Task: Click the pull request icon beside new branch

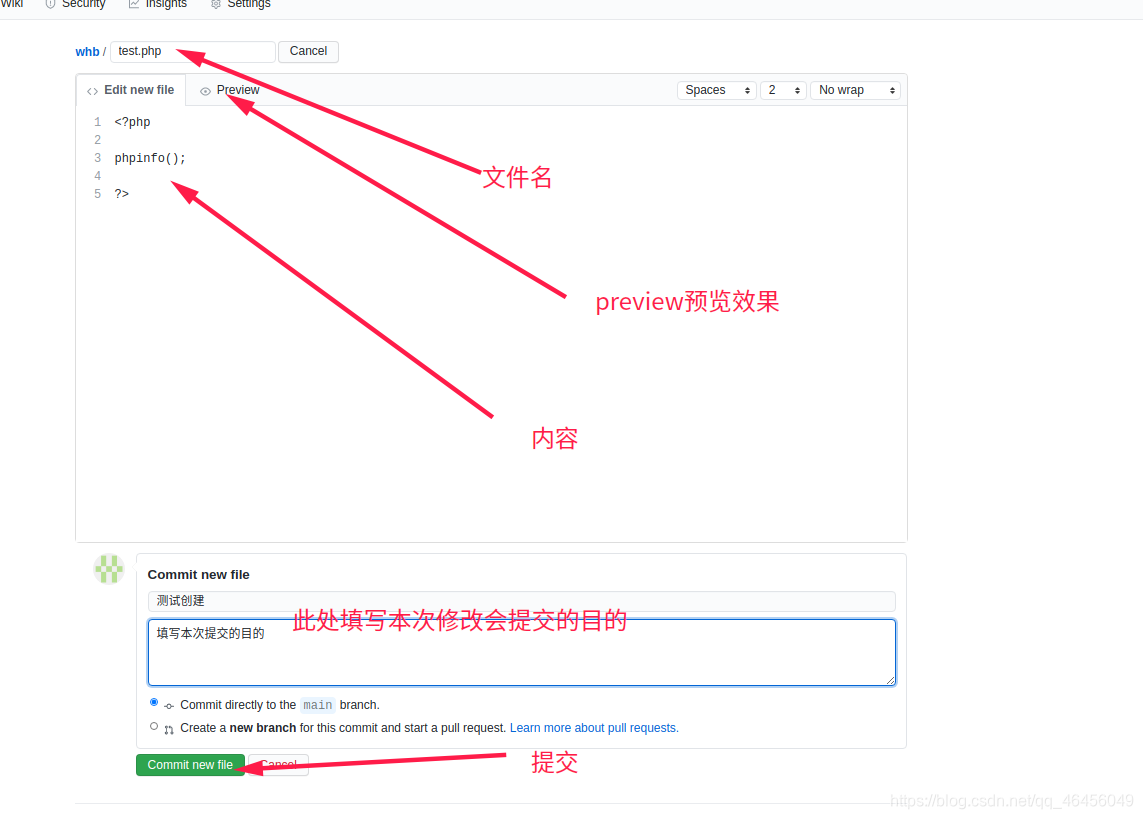Action: point(169,729)
